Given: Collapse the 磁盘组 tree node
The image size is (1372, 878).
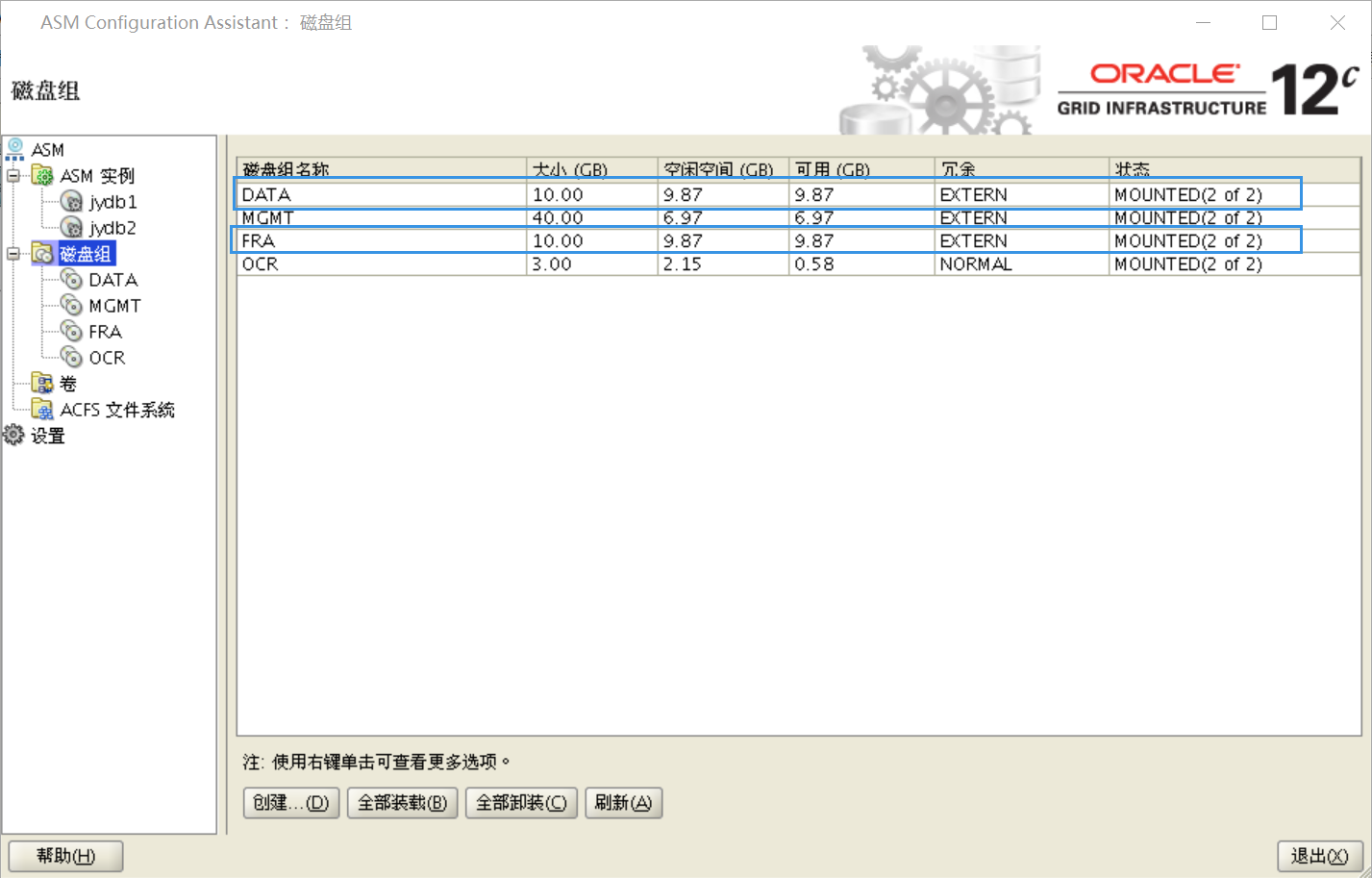Looking at the screenshot, I should pyautogui.click(x=13, y=254).
